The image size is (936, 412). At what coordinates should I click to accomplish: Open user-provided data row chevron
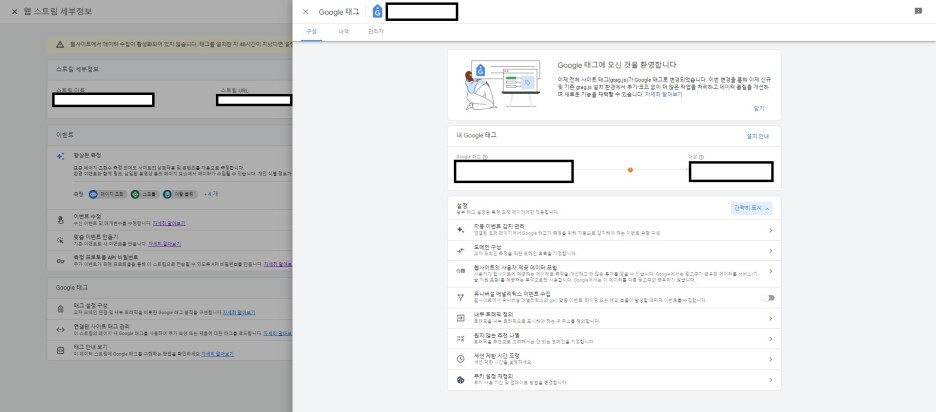(771, 271)
